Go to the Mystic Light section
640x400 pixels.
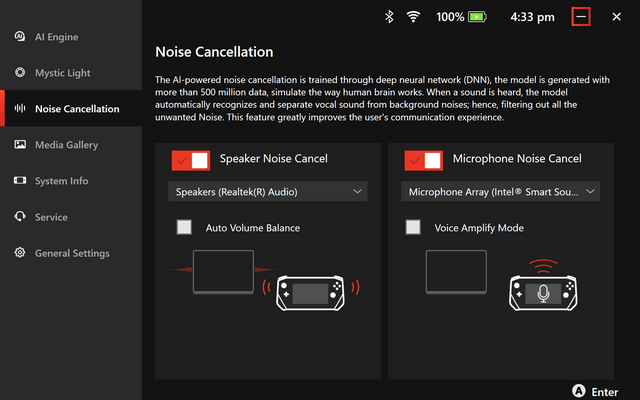[71, 72]
